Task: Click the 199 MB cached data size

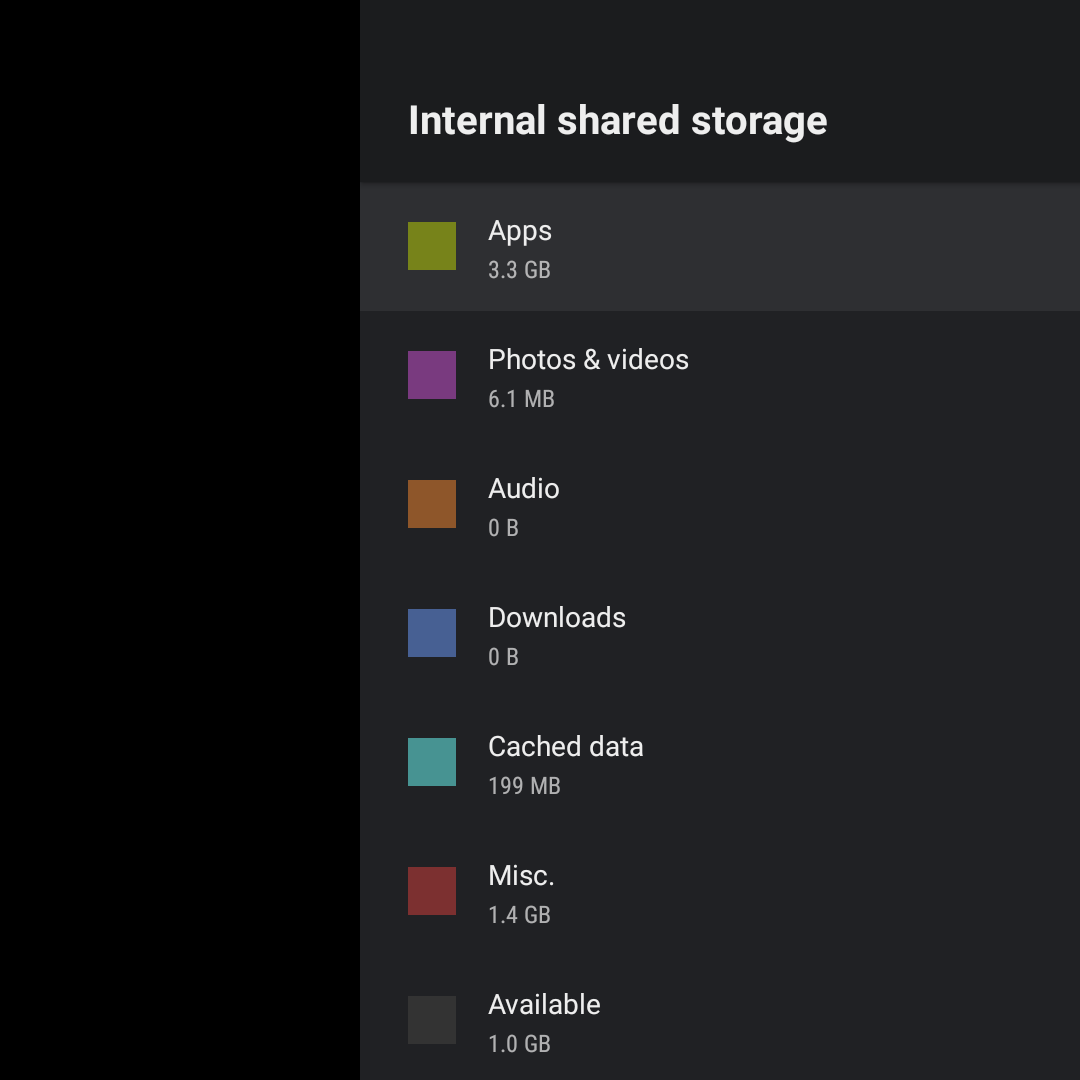Action: pyautogui.click(x=524, y=786)
